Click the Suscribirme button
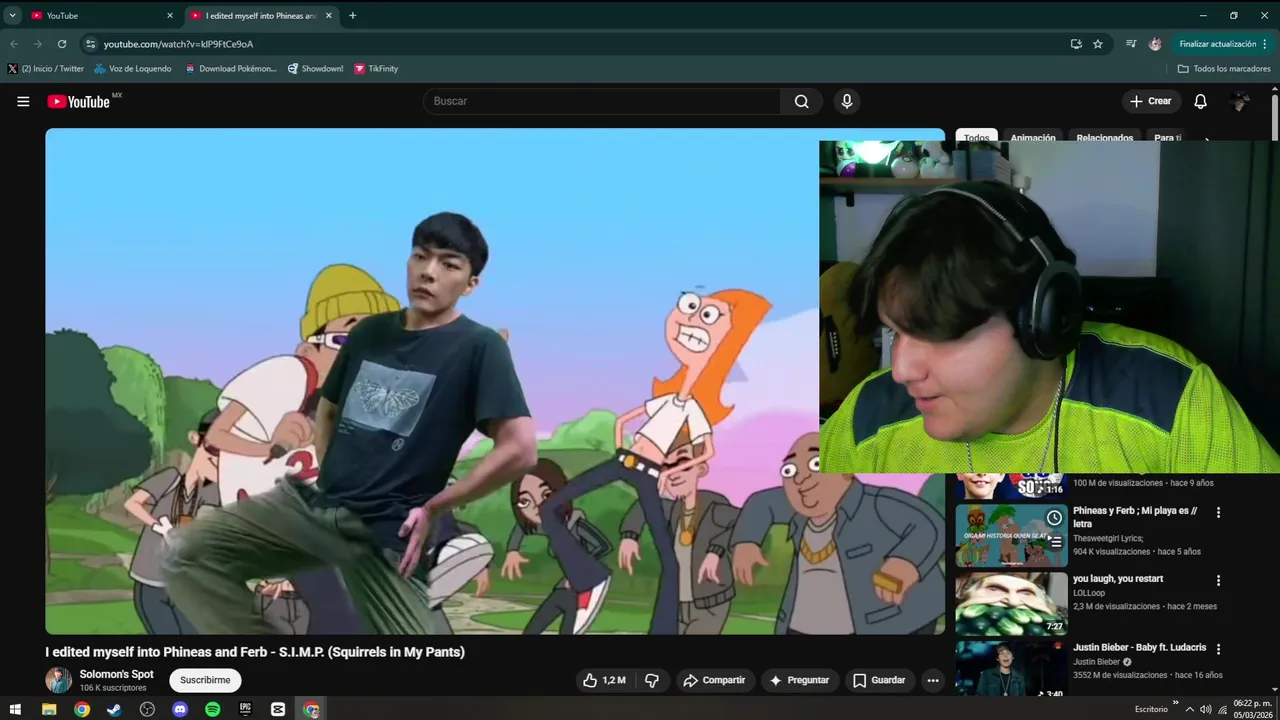This screenshot has width=1280, height=720. 205,680
